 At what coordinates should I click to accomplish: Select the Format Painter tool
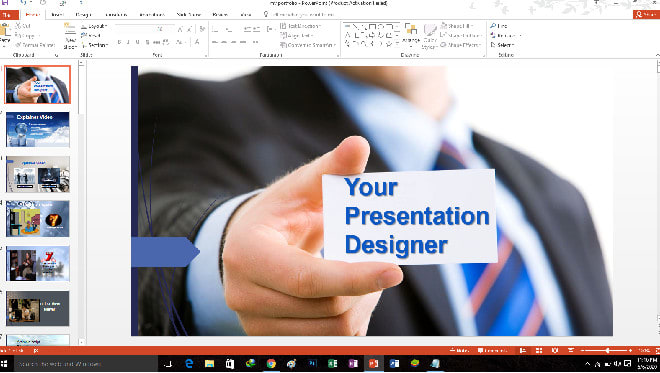pyautogui.click(x=35, y=45)
